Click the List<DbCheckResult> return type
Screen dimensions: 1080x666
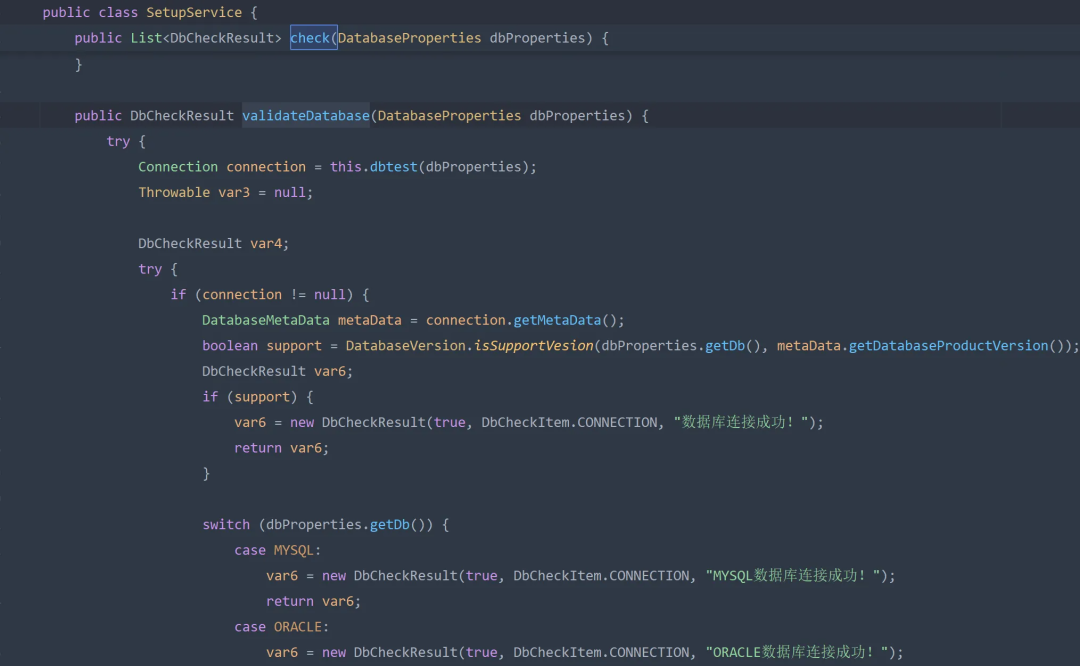pos(206,38)
